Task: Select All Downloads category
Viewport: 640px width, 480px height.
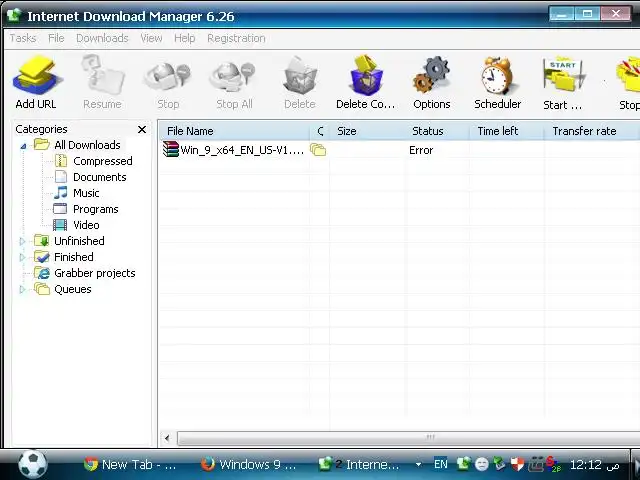Action: click(x=87, y=145)
